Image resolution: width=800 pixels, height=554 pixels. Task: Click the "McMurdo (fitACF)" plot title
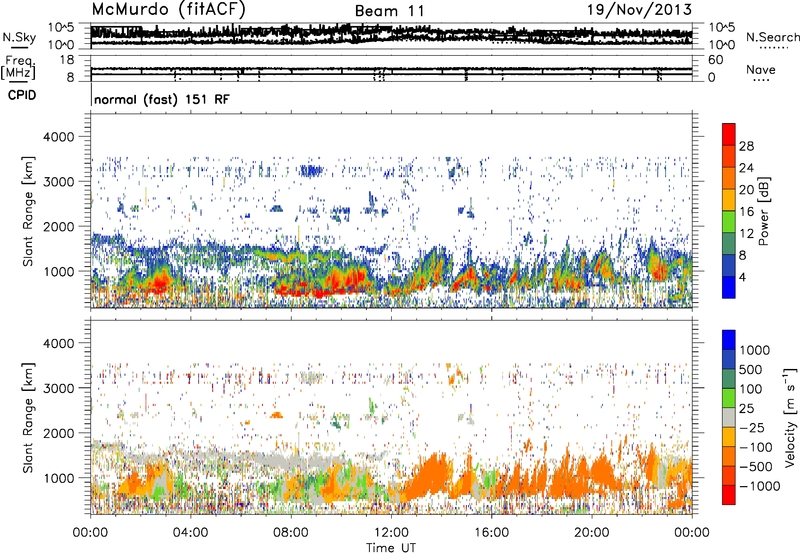coord(169,9)
